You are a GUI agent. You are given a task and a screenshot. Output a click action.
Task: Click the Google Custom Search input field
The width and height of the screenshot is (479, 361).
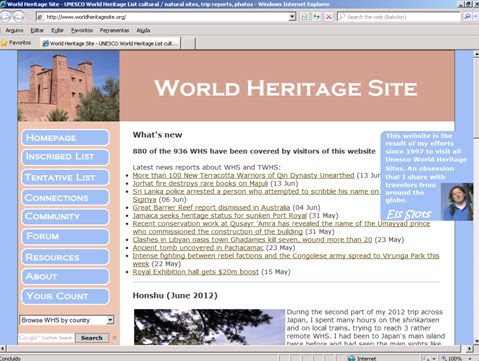pos(46,338)
